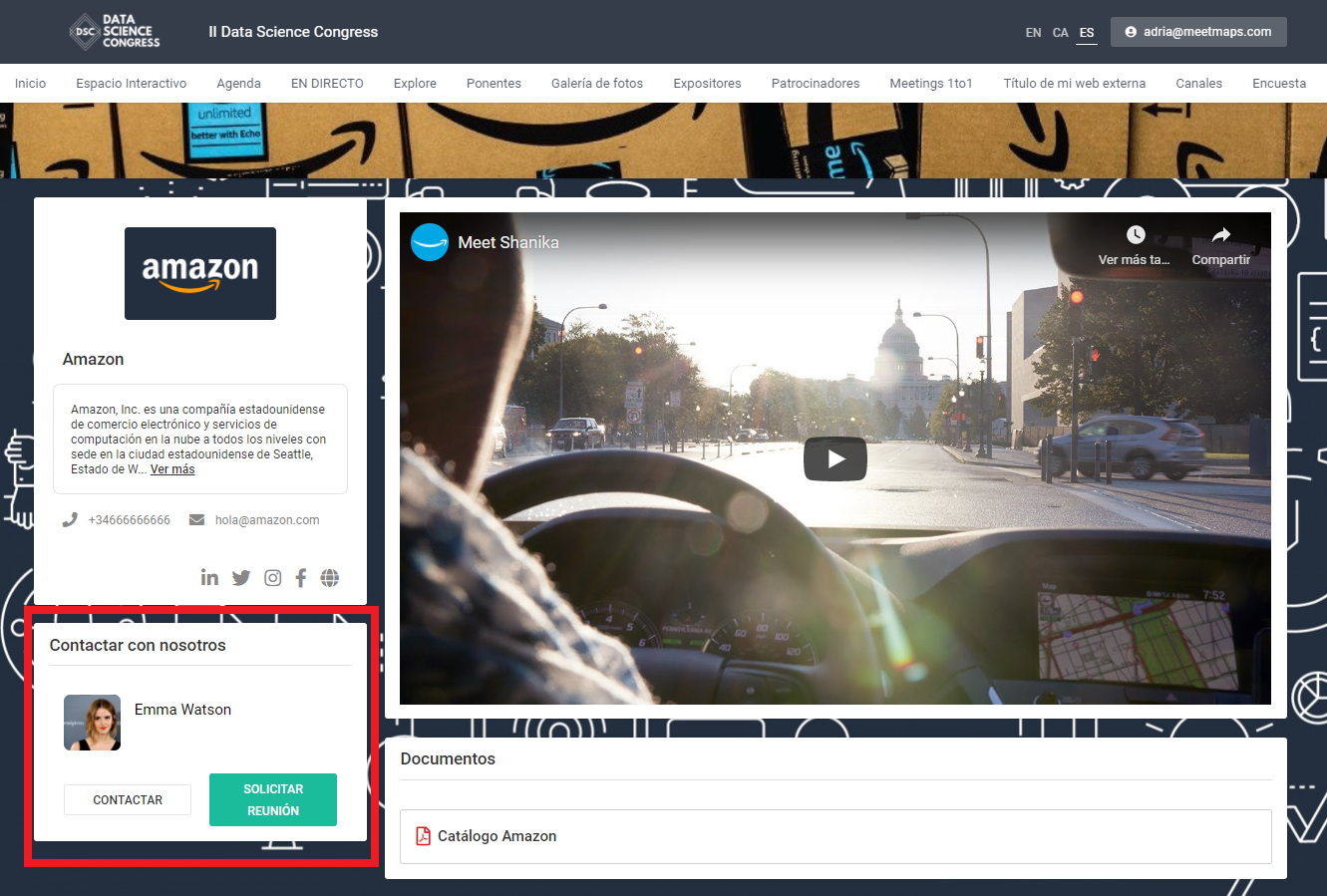Switch language to EN

(1033, 33)
